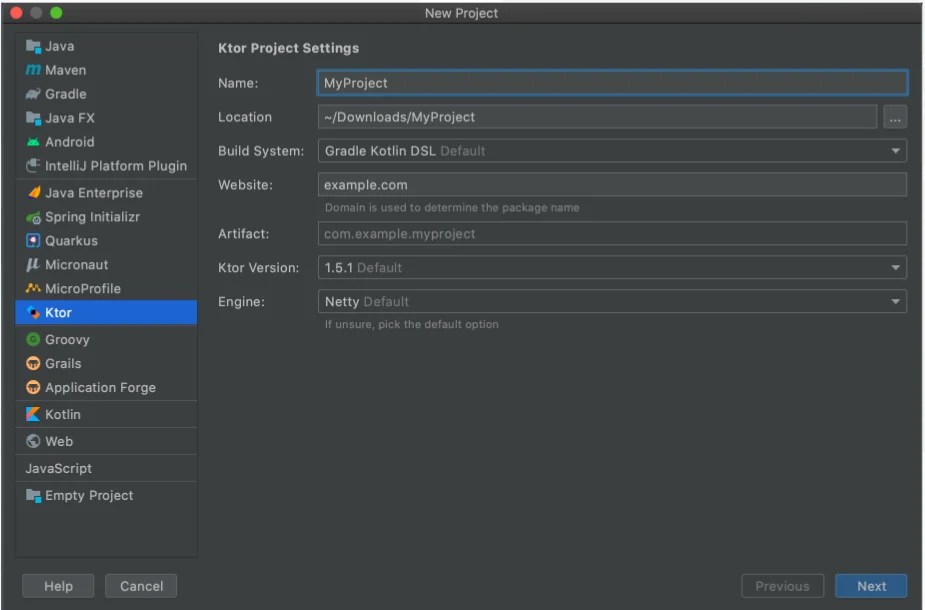Browse location with the ellipsis button
925x610 pixels.
pos(895,117)
